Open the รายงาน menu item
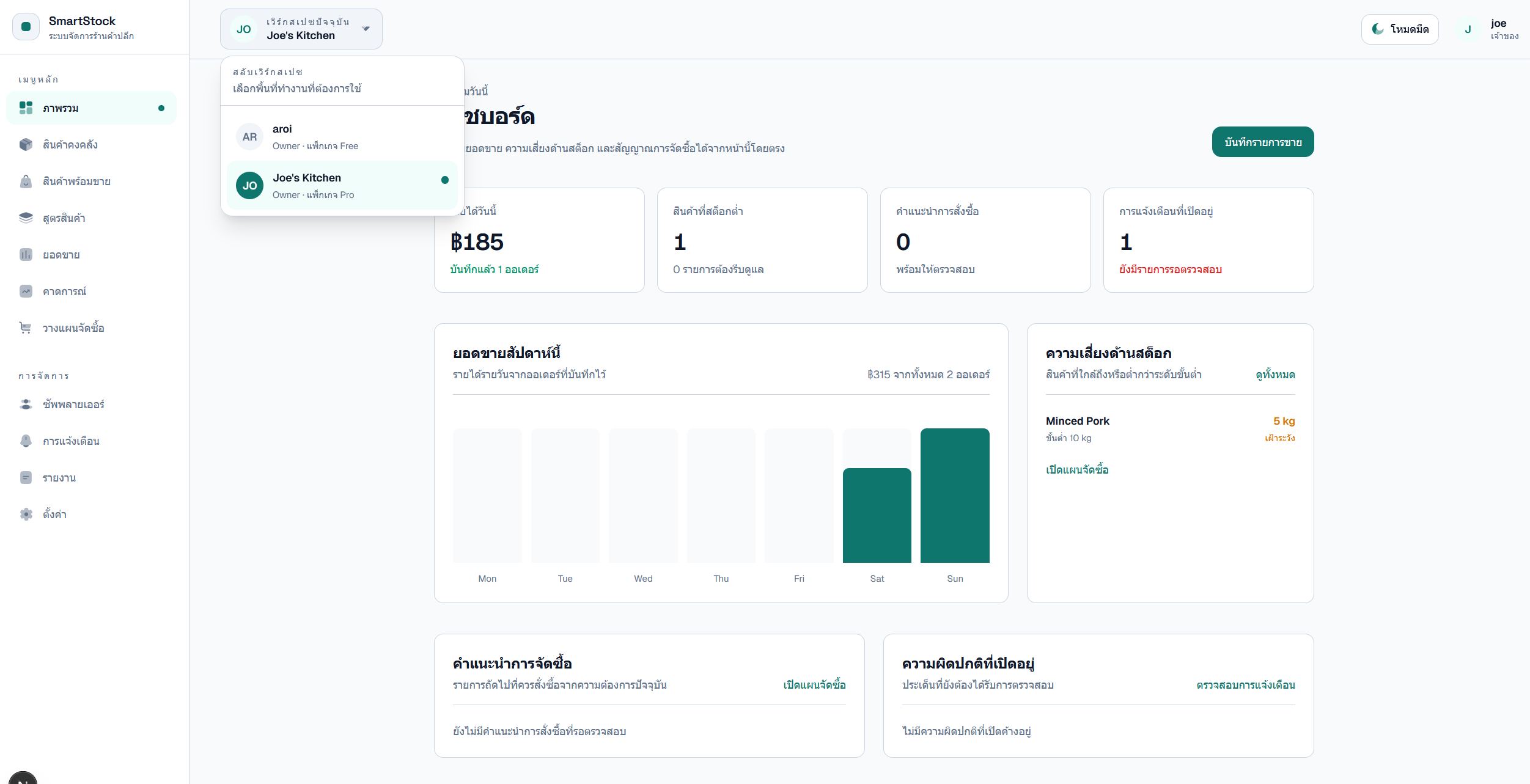The height and width of the screenshot is (784, 1530). point(59,478)
